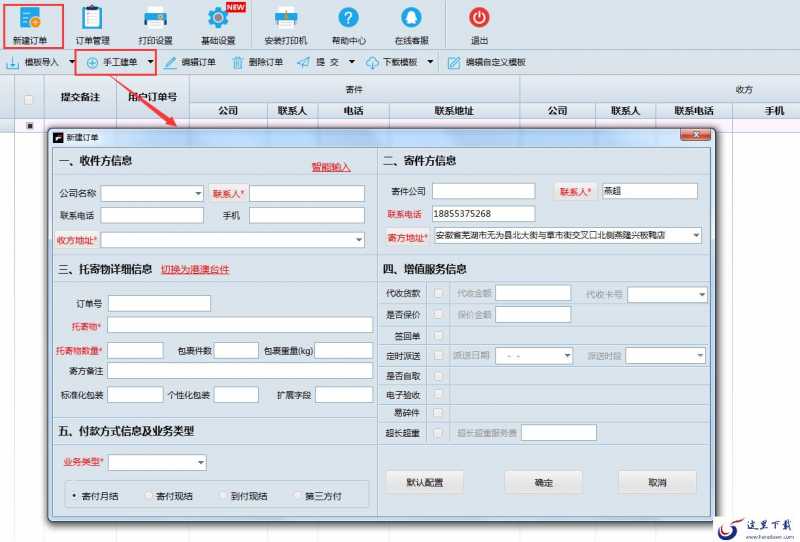Click 订单号 order number input field

[159, 303]
